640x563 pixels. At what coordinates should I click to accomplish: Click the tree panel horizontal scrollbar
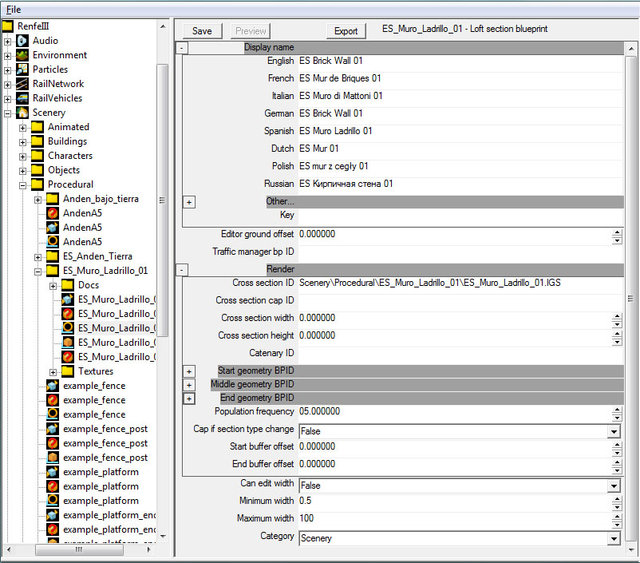80,550
